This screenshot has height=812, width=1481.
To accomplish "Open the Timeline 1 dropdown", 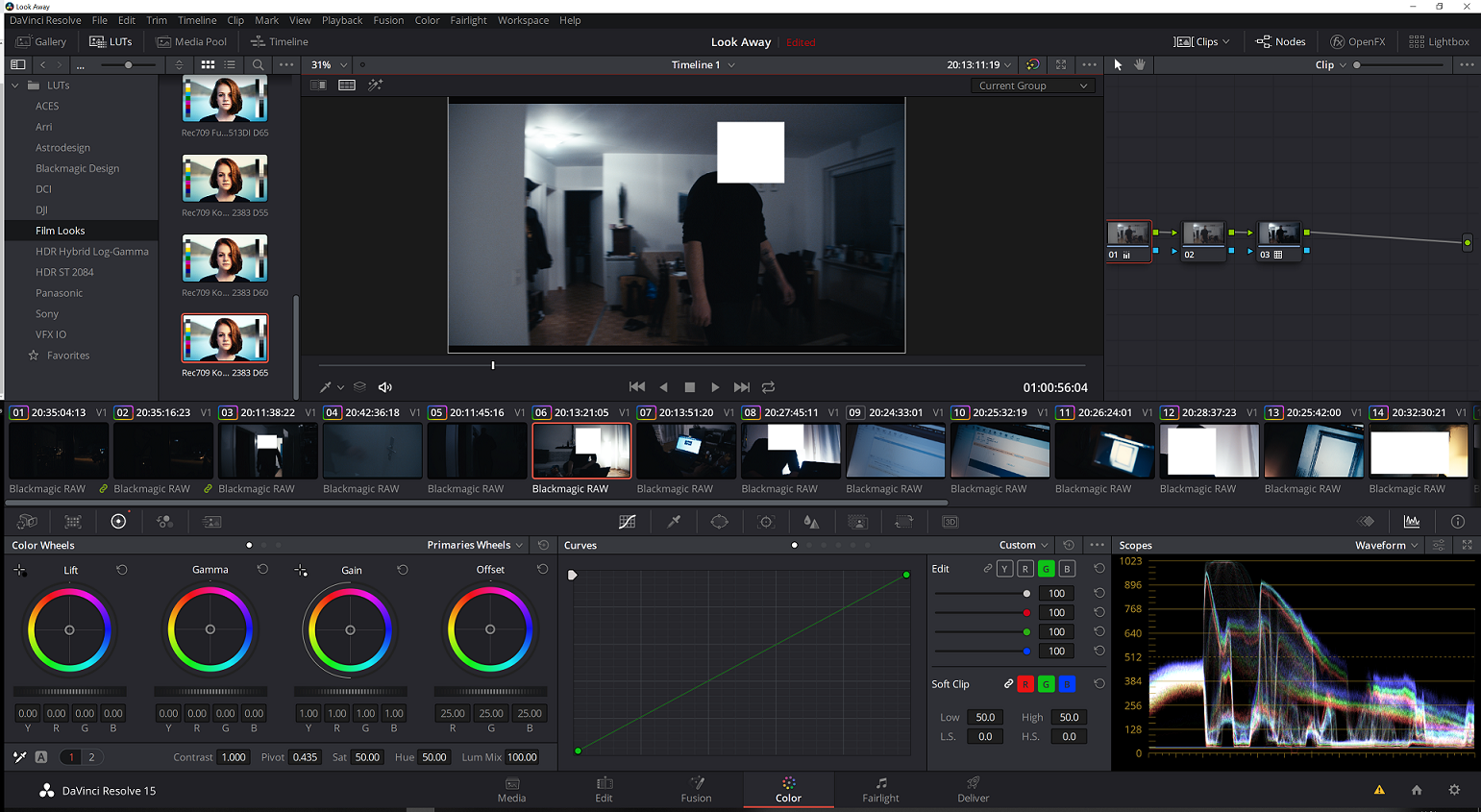I will 703,64.
